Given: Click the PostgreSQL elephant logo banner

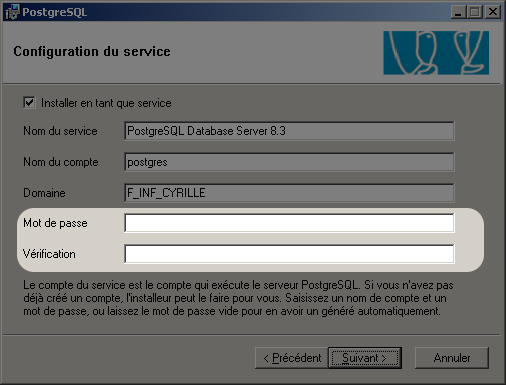Looking at the screenshot, I should pos(436,53).
